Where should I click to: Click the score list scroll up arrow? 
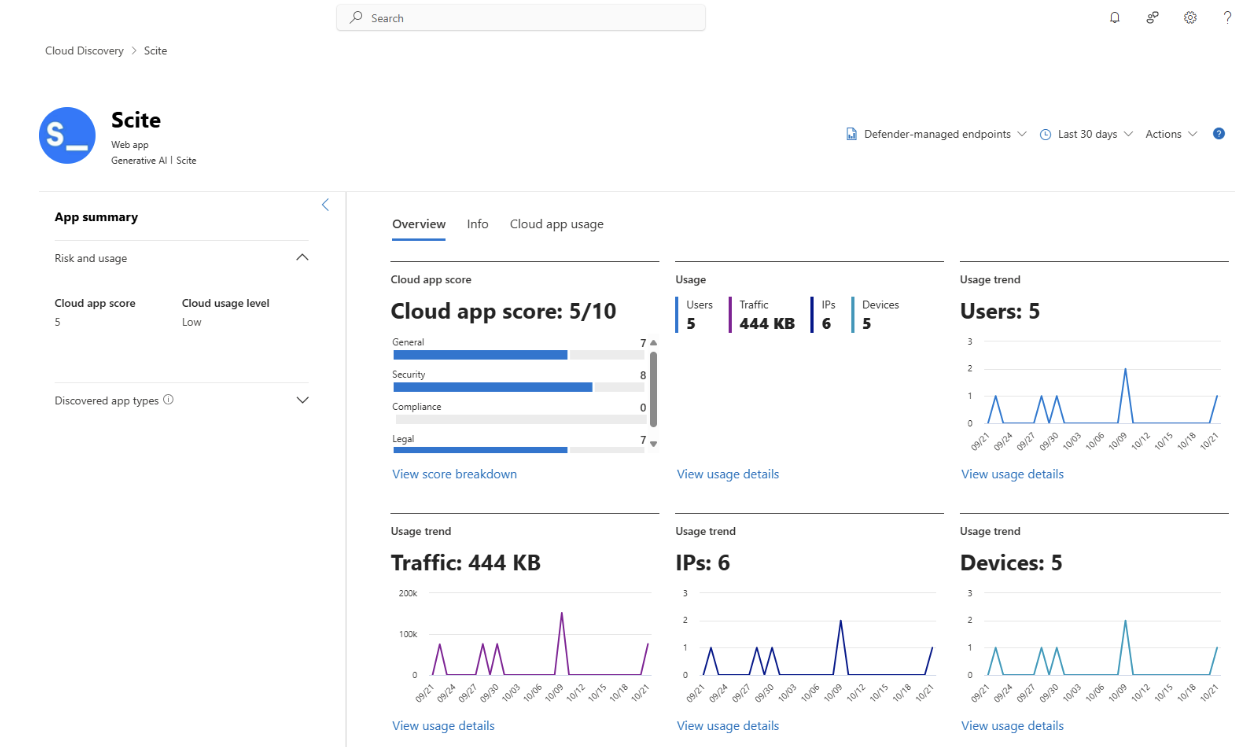pyautogui.click(x=653, y=343)
